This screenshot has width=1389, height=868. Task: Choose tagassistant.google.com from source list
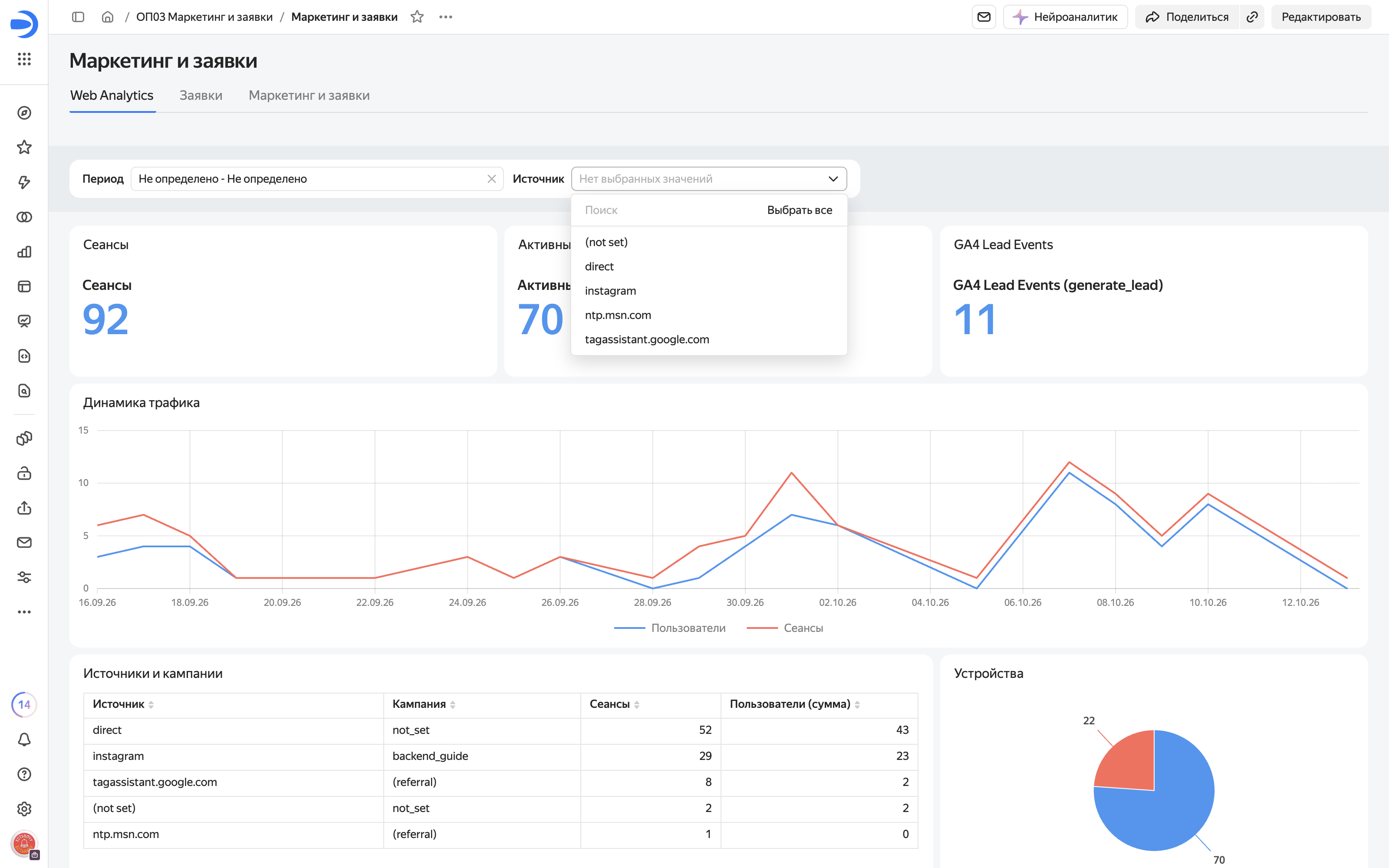click(709, 340)
